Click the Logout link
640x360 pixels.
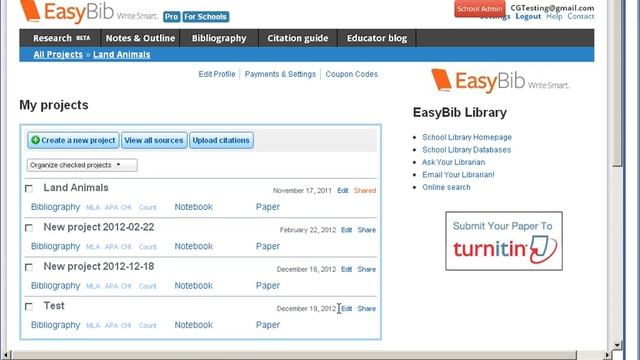528,16
